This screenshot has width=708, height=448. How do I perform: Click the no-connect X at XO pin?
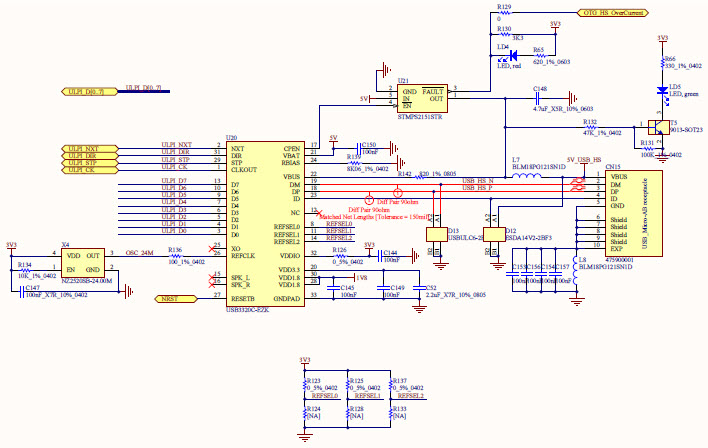point(211,249)
